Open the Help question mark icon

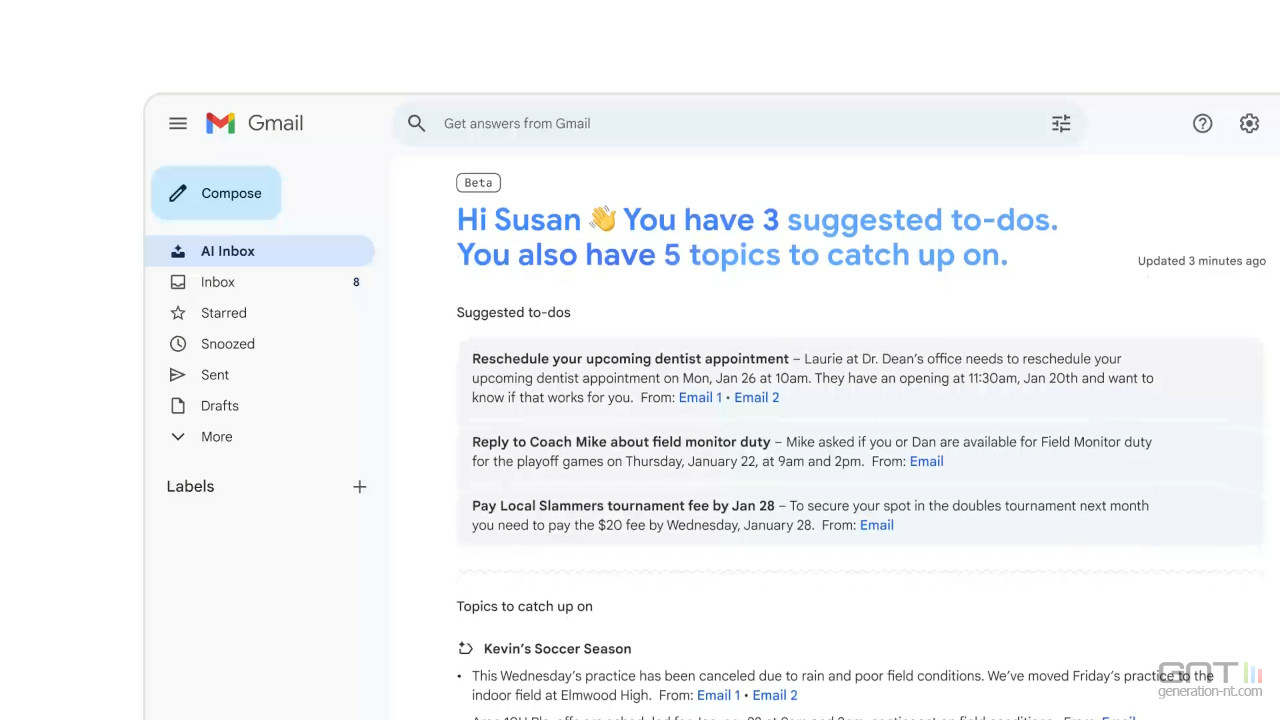tap(1202, 123)
